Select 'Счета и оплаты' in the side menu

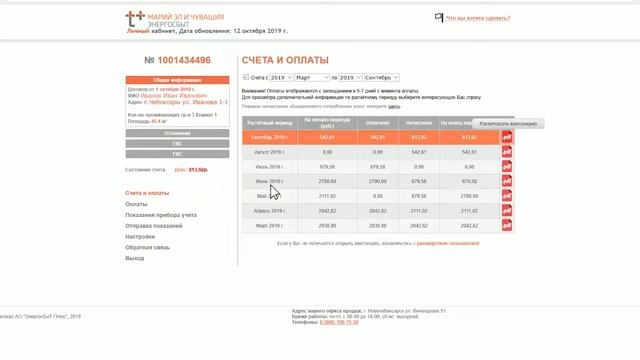click(x=147, y=193)
